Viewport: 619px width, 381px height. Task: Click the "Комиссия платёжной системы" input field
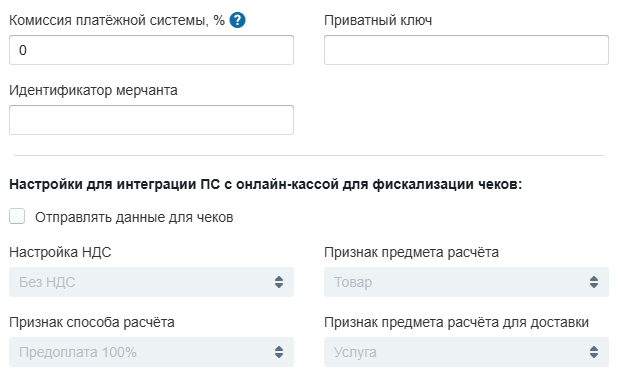tap(151, 50)
